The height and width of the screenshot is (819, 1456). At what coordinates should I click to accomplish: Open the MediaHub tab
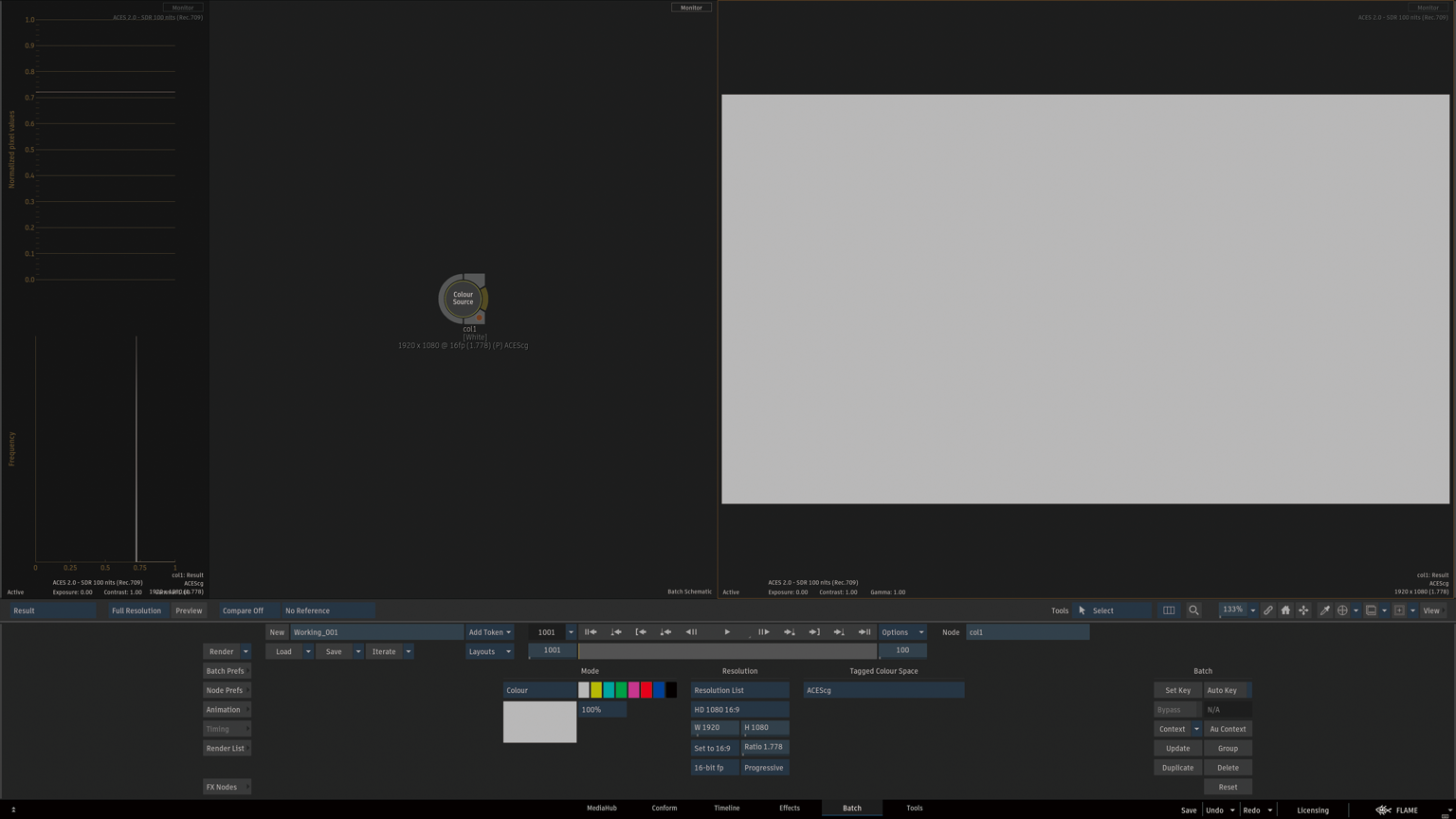coord(601,808)
